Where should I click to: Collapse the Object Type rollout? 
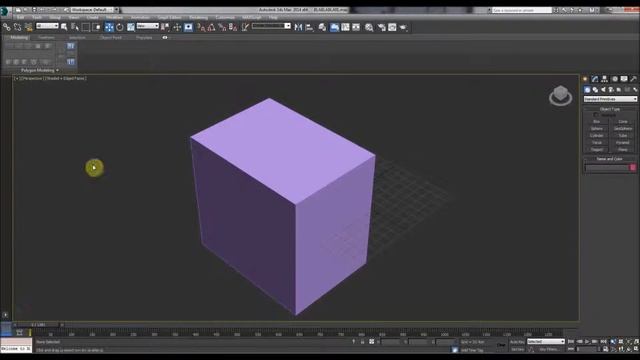pos(610,109)
